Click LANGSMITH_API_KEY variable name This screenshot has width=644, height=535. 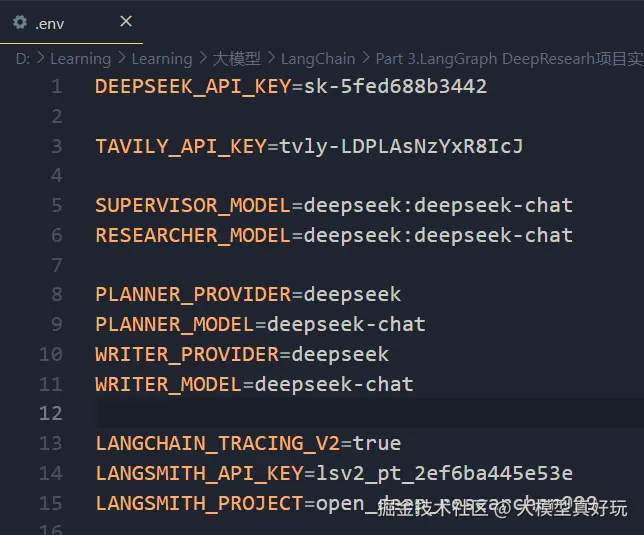[x=199, y=474]
